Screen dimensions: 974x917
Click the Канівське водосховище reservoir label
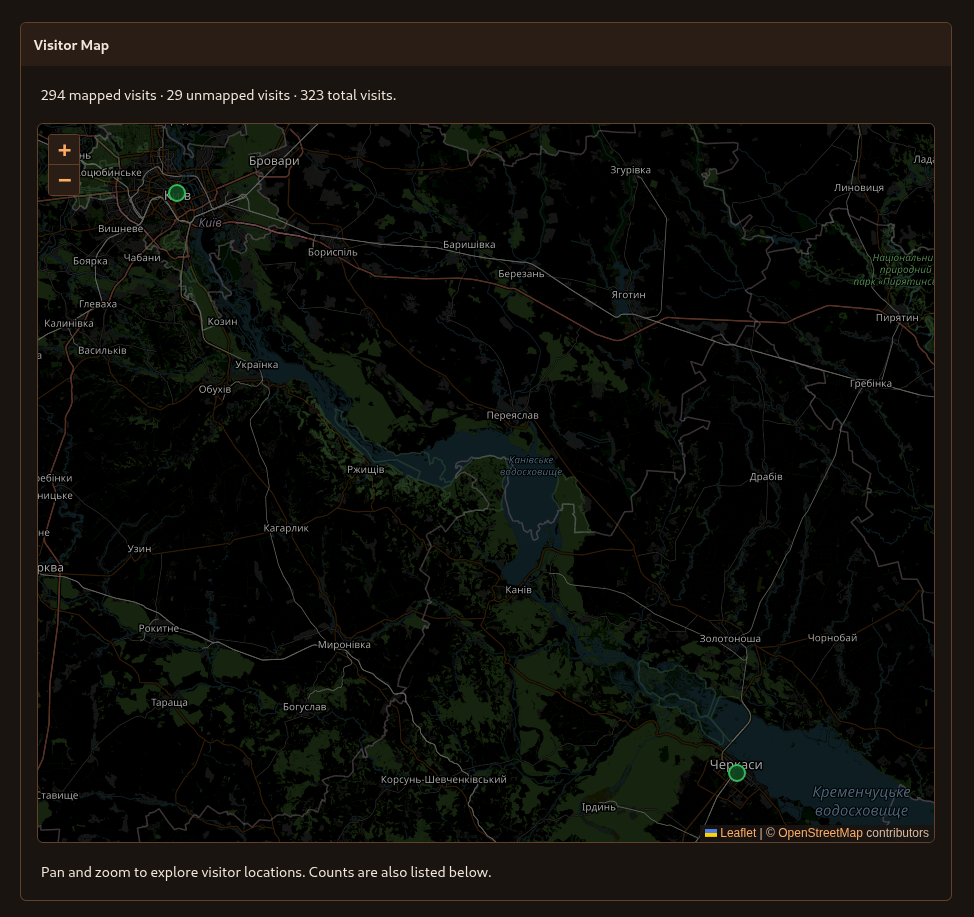click(x=531, y=466)
